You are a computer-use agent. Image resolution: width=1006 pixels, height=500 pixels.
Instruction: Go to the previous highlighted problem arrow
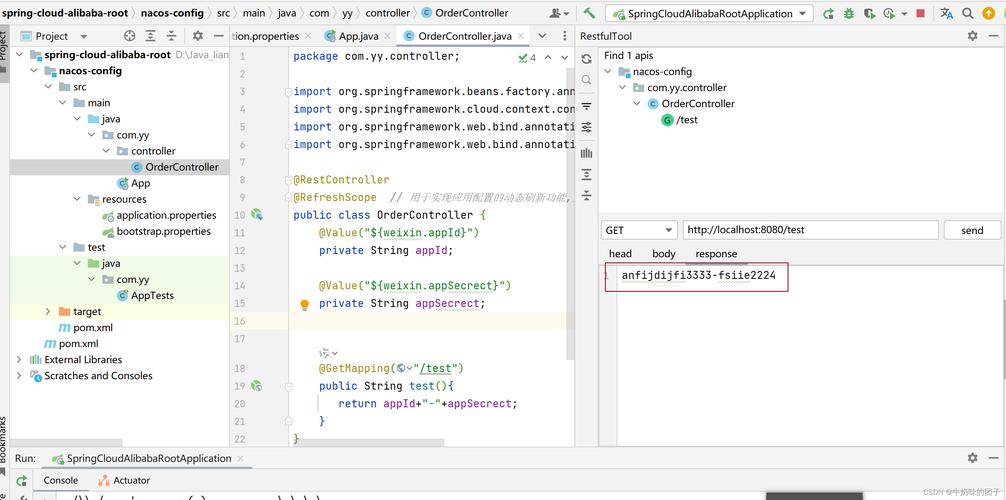click(x=548, y=58)
